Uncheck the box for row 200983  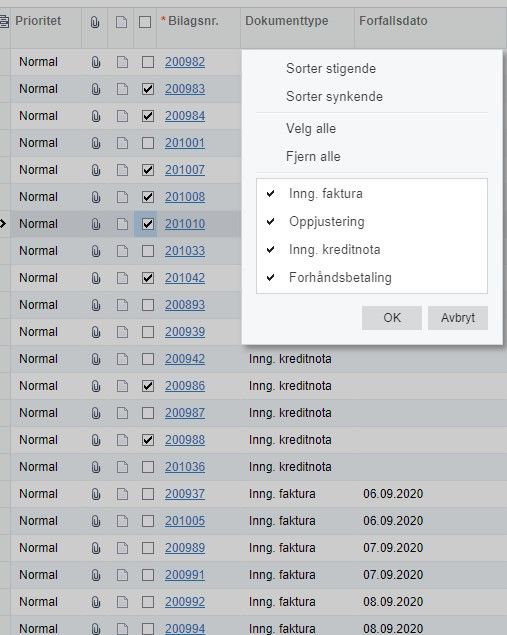tap(148, 89)
